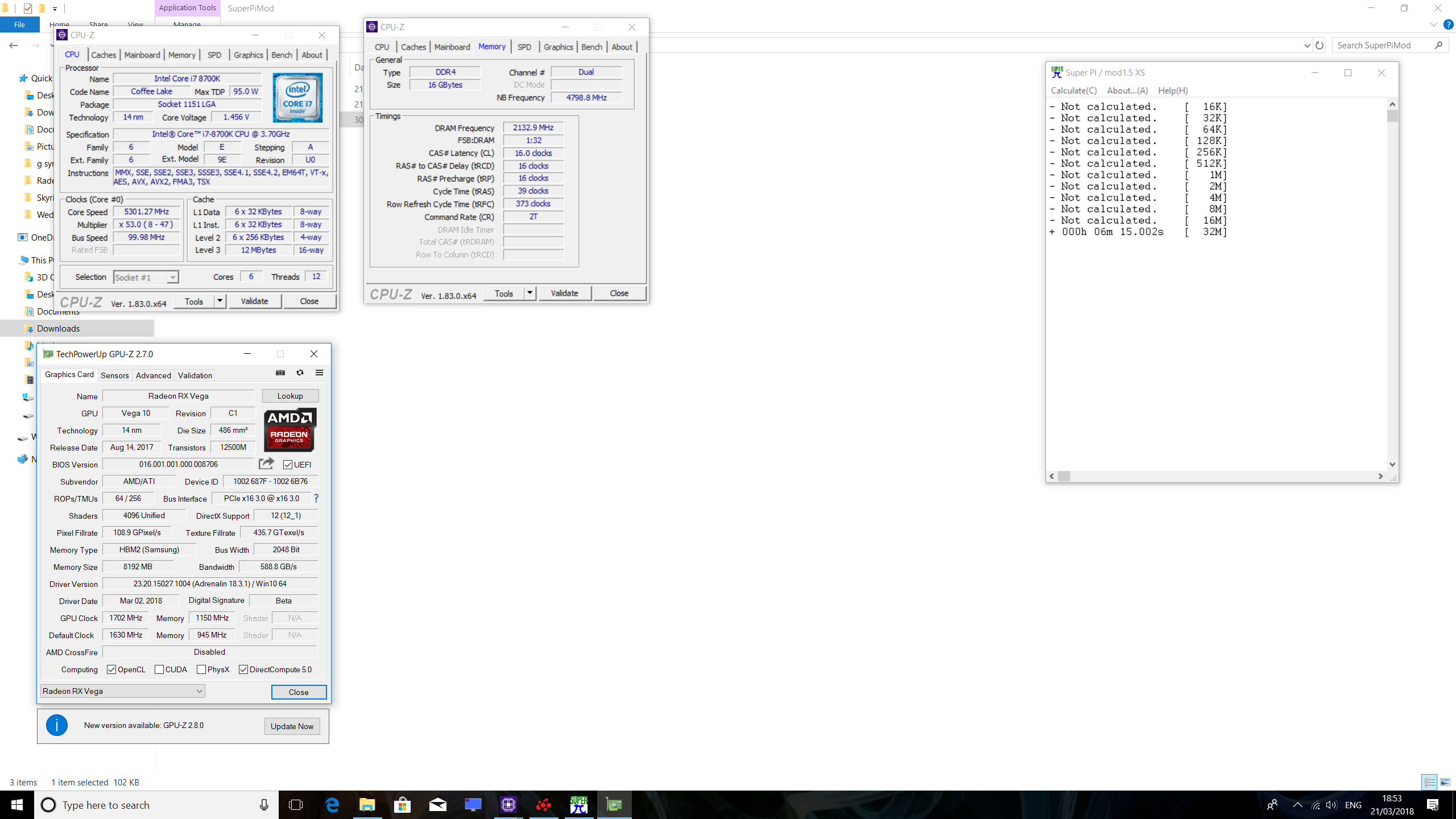Toggle the DirectCompute 5.0 checkbox
Image resolution: width=1456 pixels, height=819 pixels.
point(243,669)
